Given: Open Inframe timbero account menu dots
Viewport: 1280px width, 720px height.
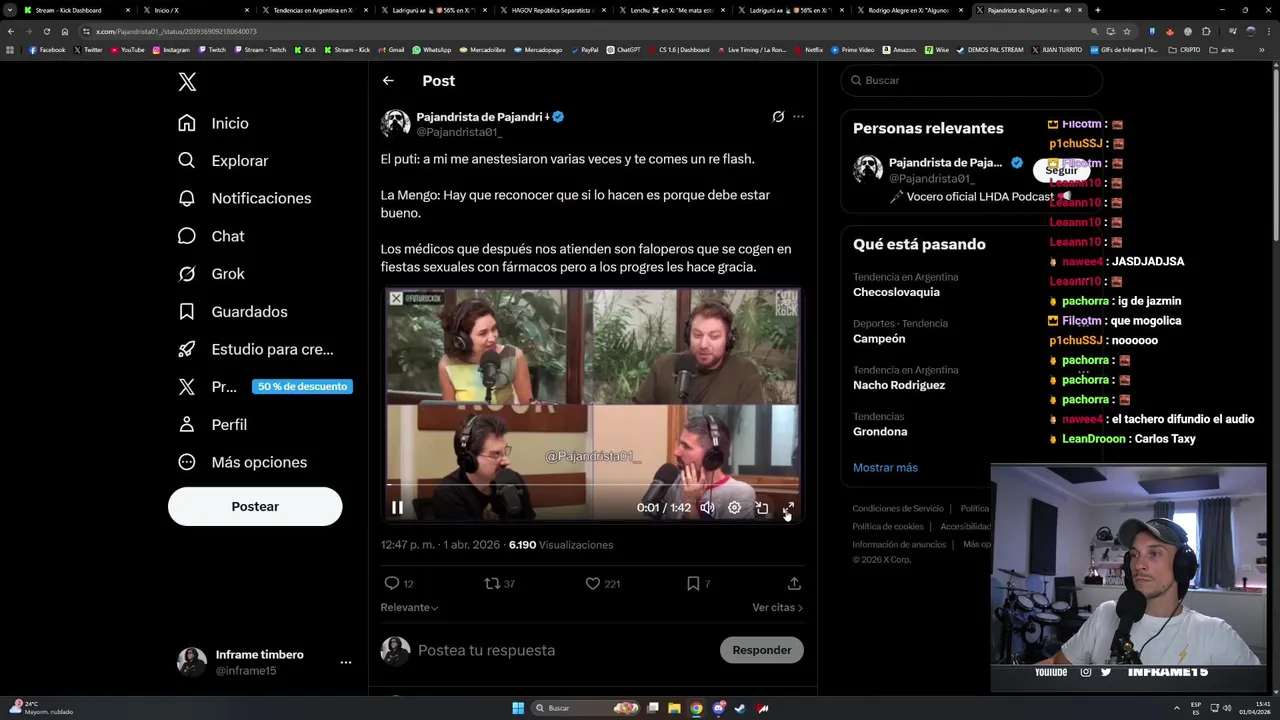Looking at the screenshot, I should [345, 662].
